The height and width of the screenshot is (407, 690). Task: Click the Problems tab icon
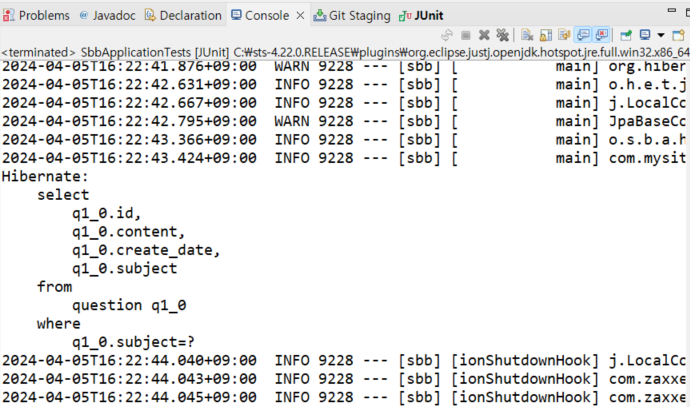click(x=9, y=15)
